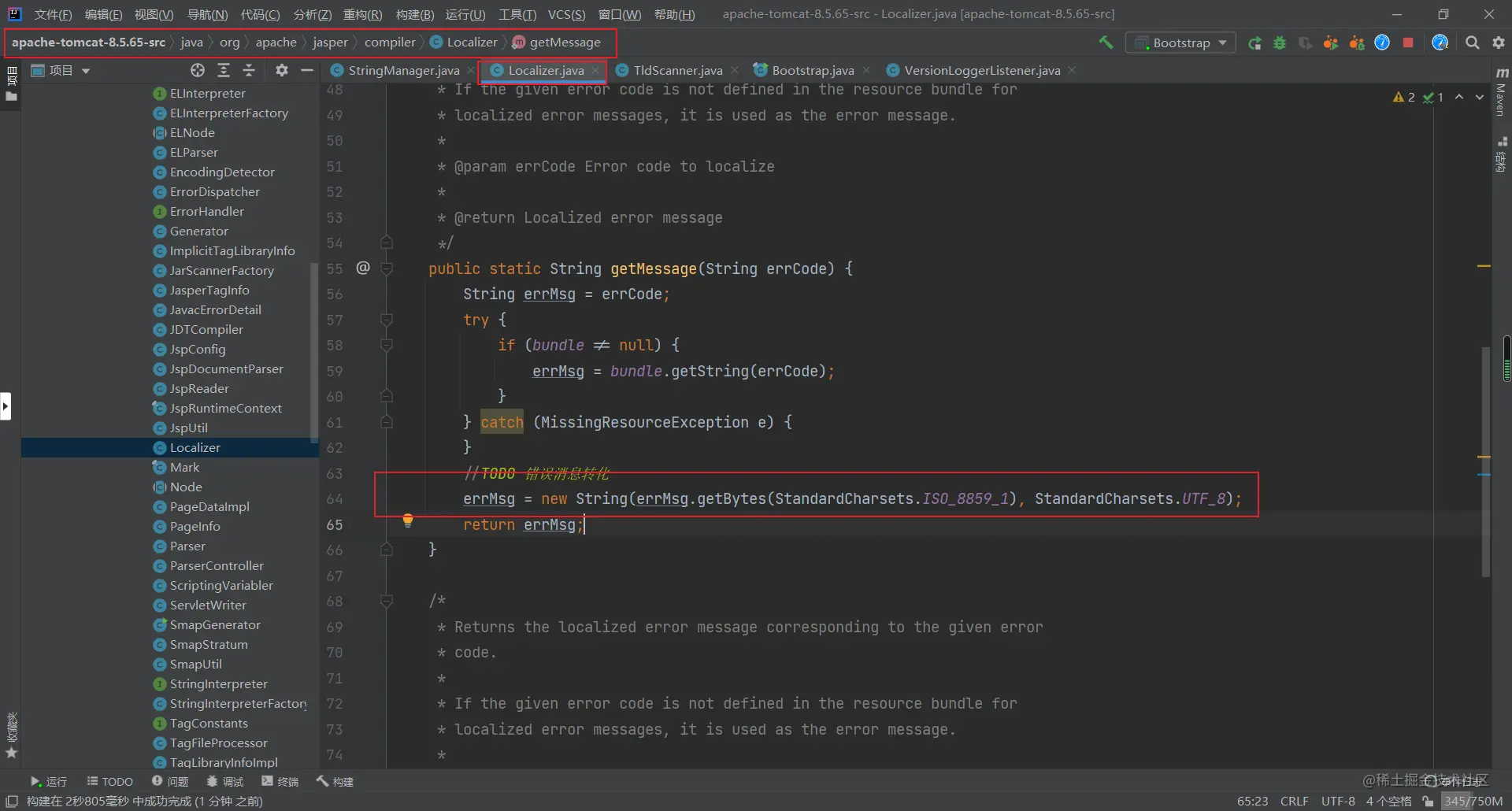
Task: Click the red Stop process icon
Action: (1408, 43)
